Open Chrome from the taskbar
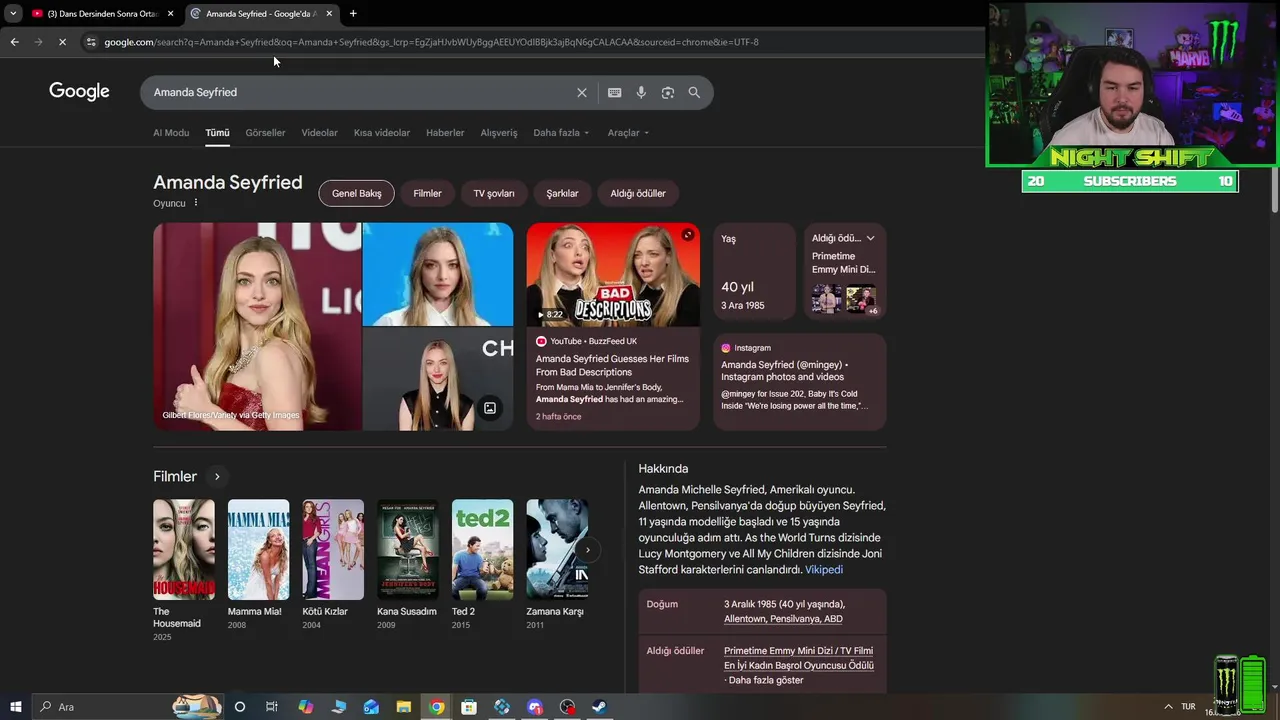The height and width of the screenshot is (720, 1280). click(437, 707)
